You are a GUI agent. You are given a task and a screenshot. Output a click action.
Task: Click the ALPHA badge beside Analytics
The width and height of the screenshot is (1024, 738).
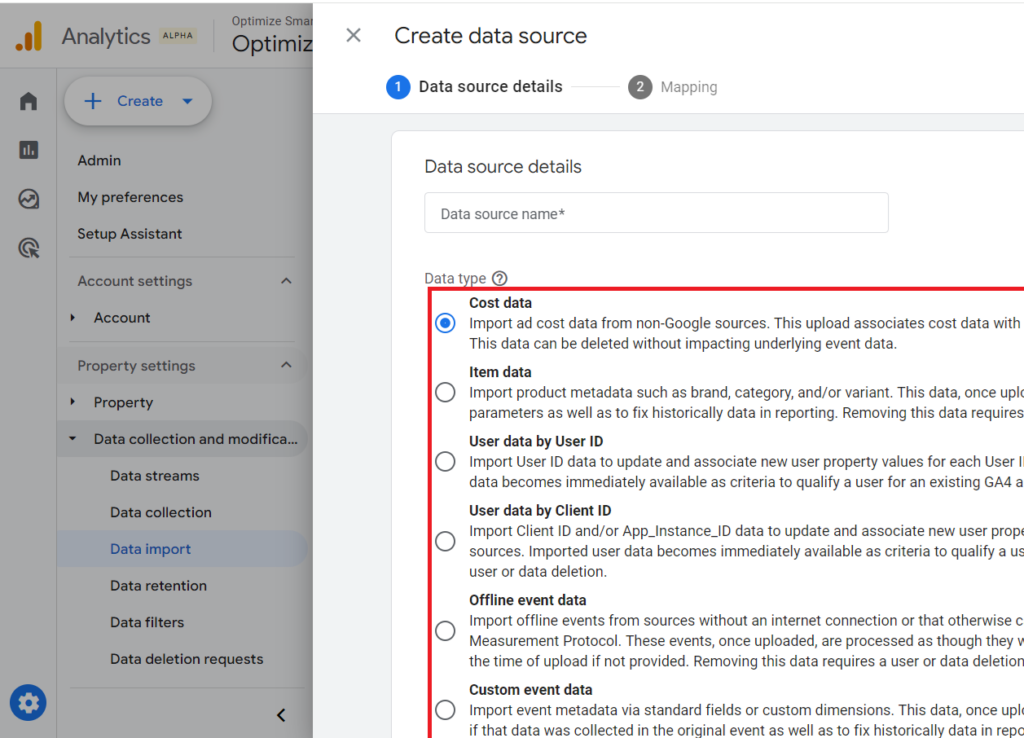pos(178,36)
